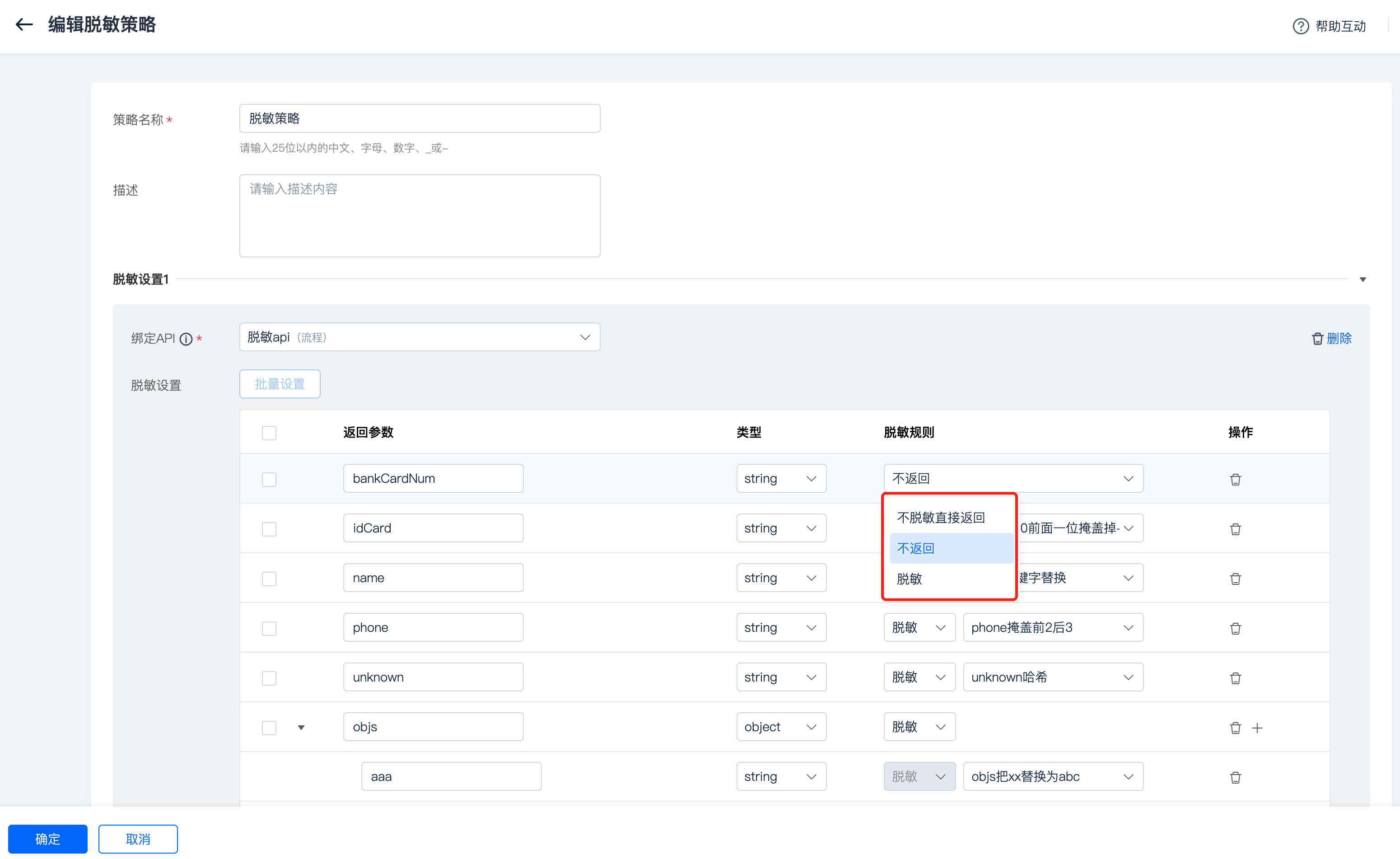The image size is (1400, 859).
Task: Edit the name parameter field
Action: 433,578
